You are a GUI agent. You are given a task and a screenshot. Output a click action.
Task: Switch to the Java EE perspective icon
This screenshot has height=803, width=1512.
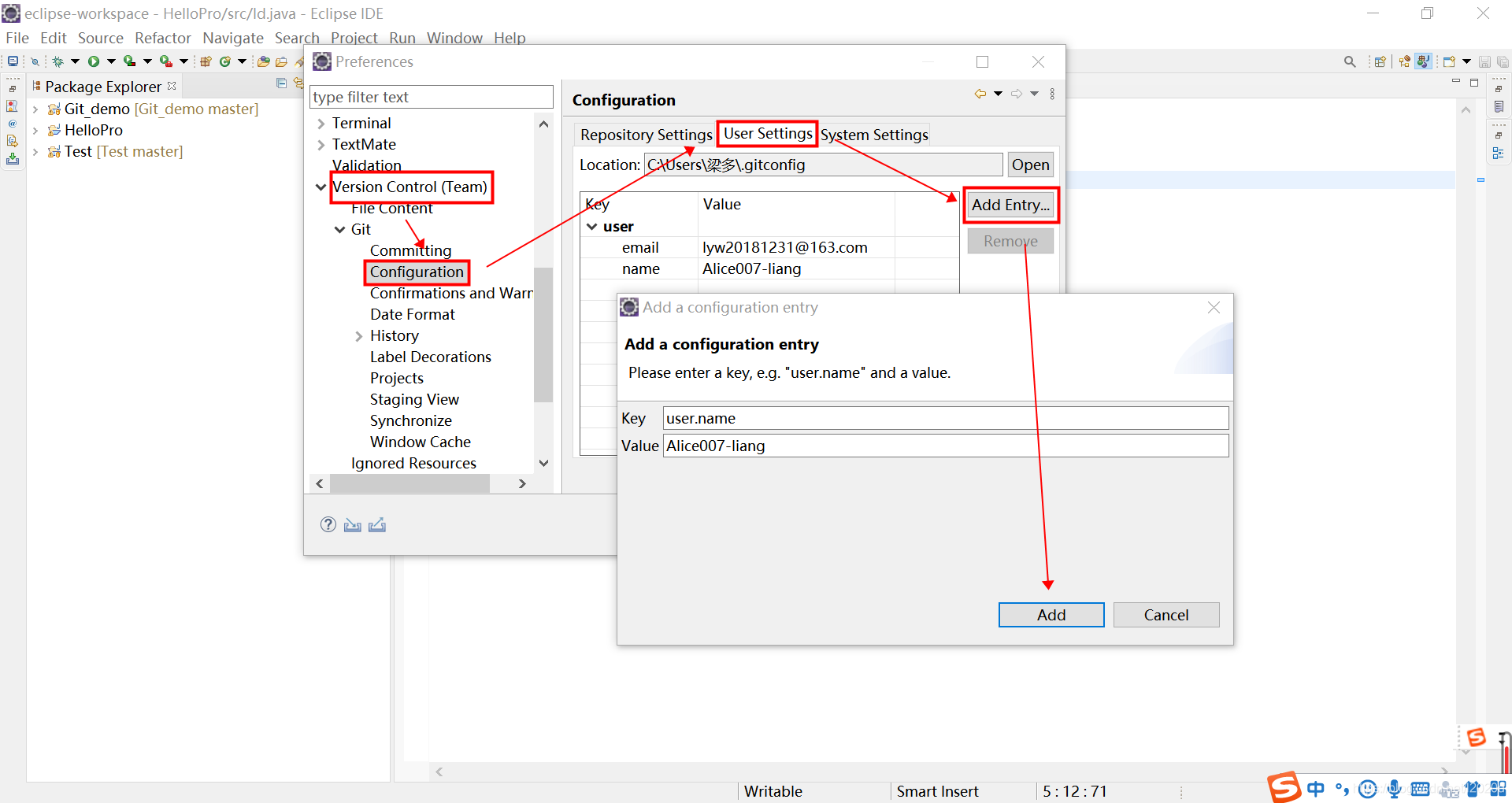(1405, 61)
